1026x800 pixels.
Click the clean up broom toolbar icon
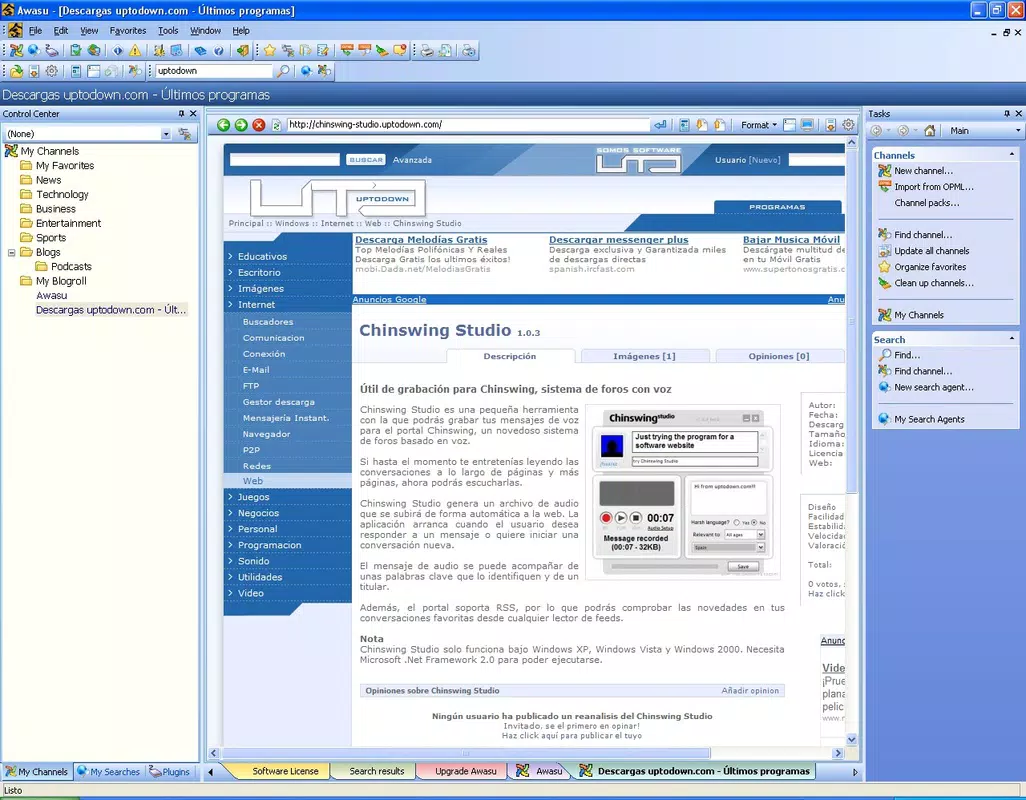[x=382, y=50]
